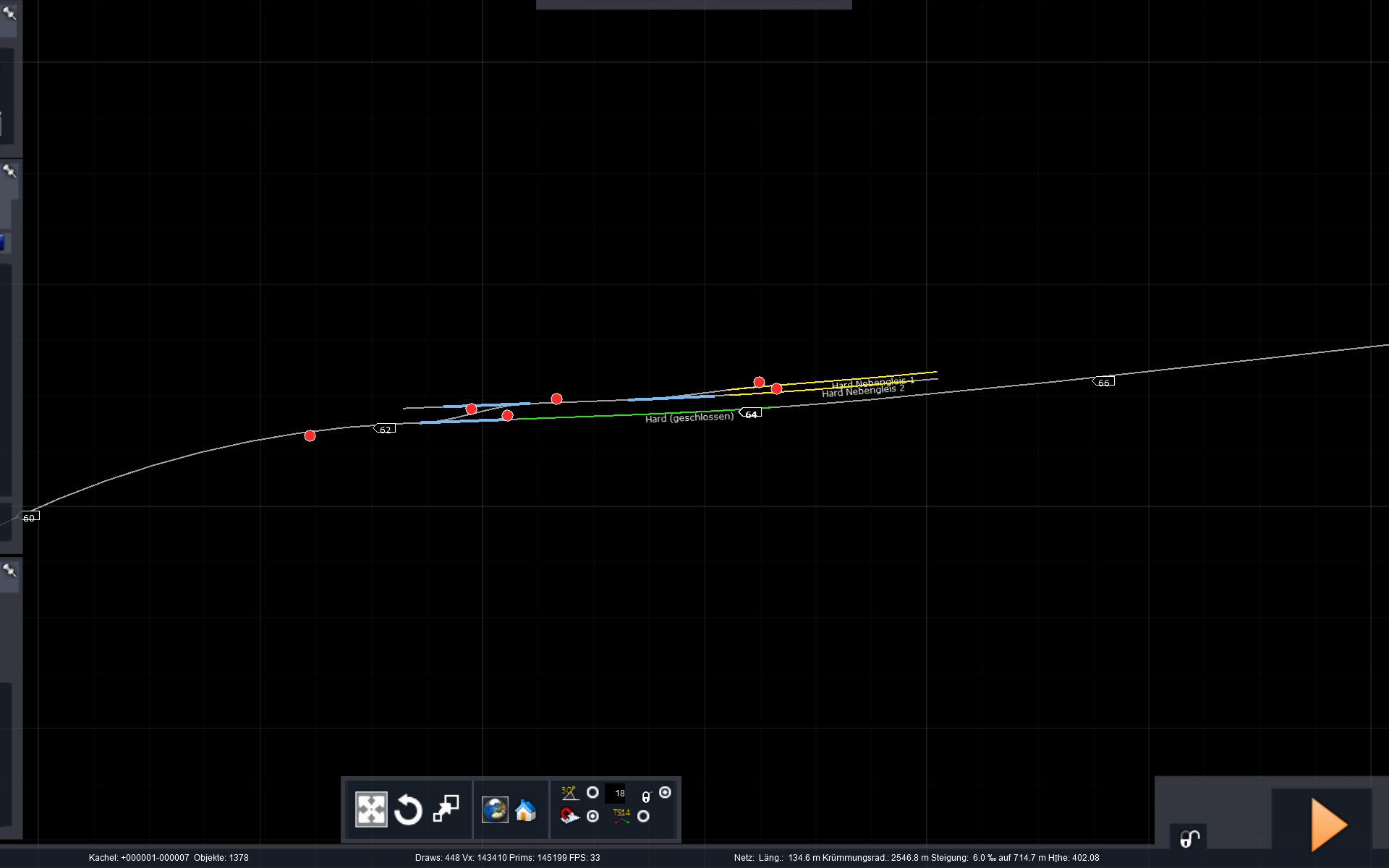Click the kilometre marker labeled 66
Viewport: 1389px width, 868px height.
[1103, 382]
